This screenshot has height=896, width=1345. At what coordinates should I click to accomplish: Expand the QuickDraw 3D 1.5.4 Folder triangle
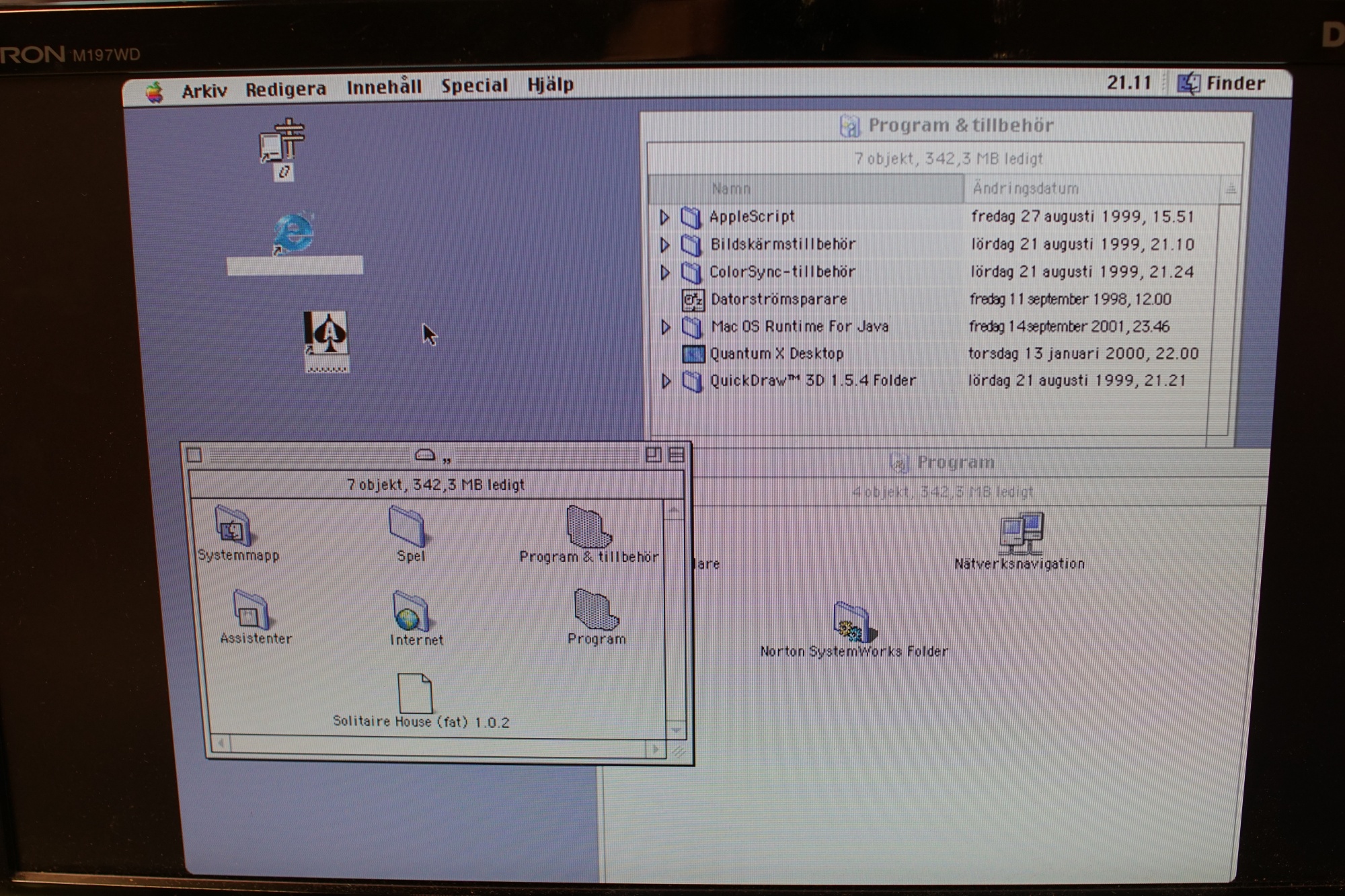coord(666,381)
